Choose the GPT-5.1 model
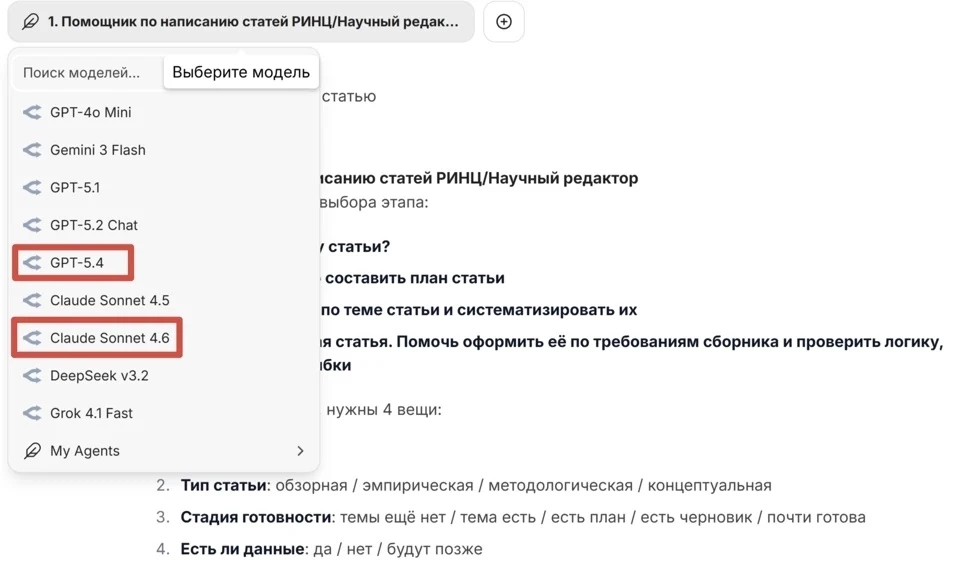The height and width of the screenshot is (574, 974). coord(164,188)
